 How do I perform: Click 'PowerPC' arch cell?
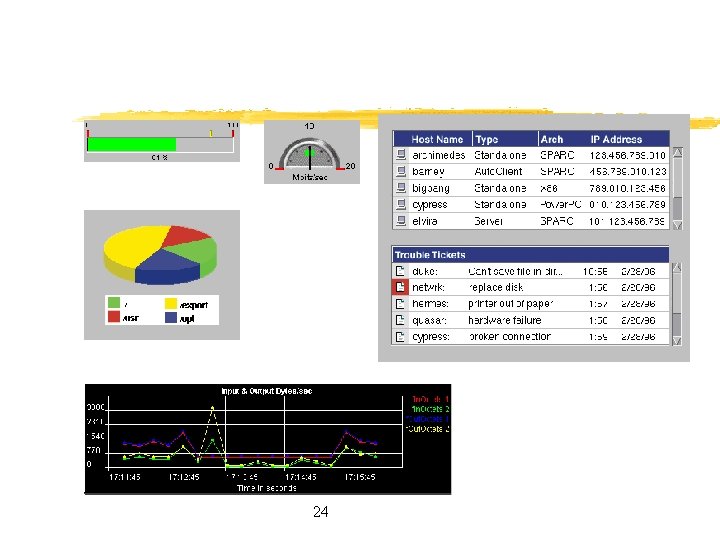click(561, 205)
